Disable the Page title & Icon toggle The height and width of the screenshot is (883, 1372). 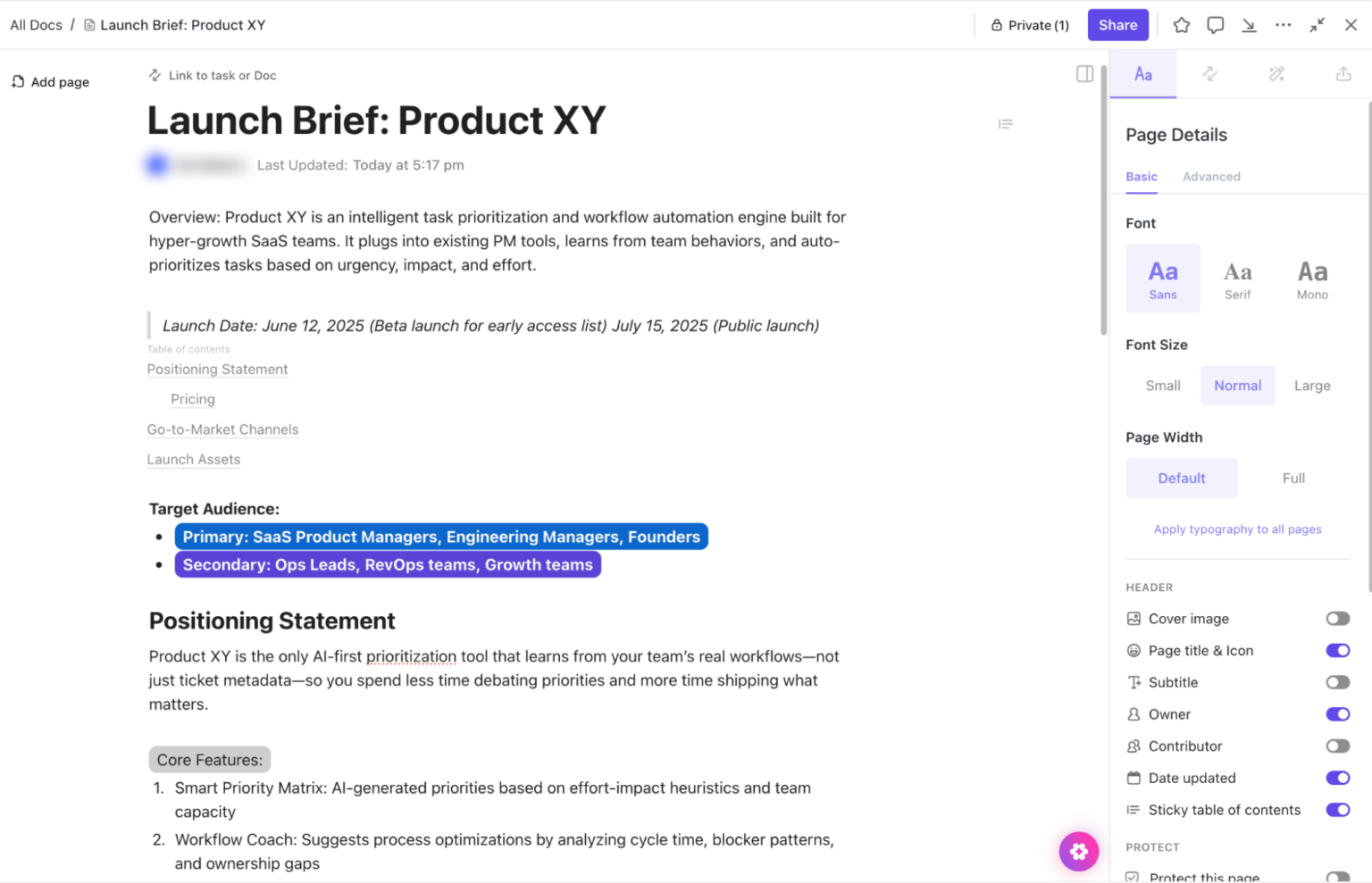[x=1337, y=650]
